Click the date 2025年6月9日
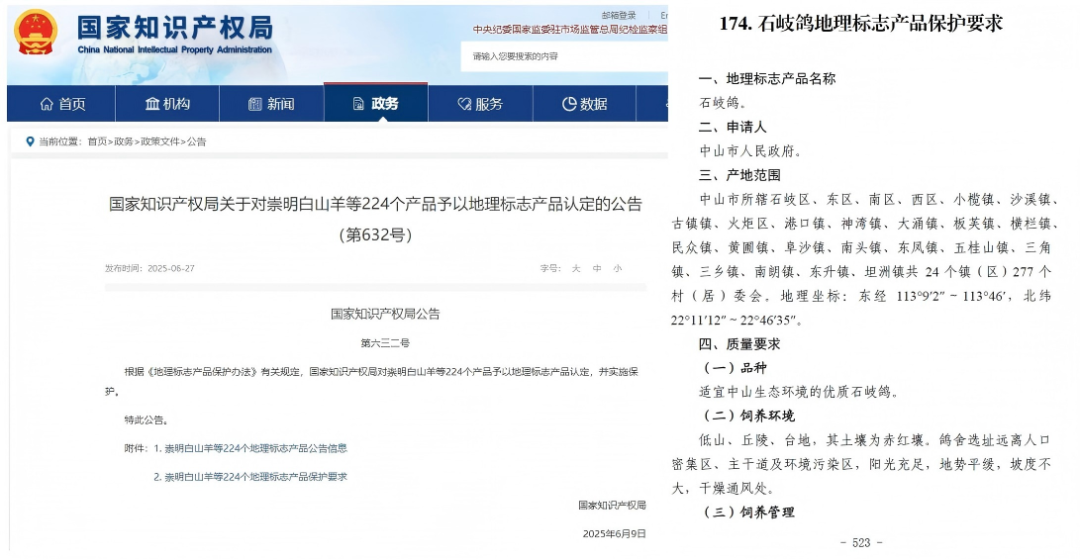Screen dimensions: 1080x559 [614, 534]
